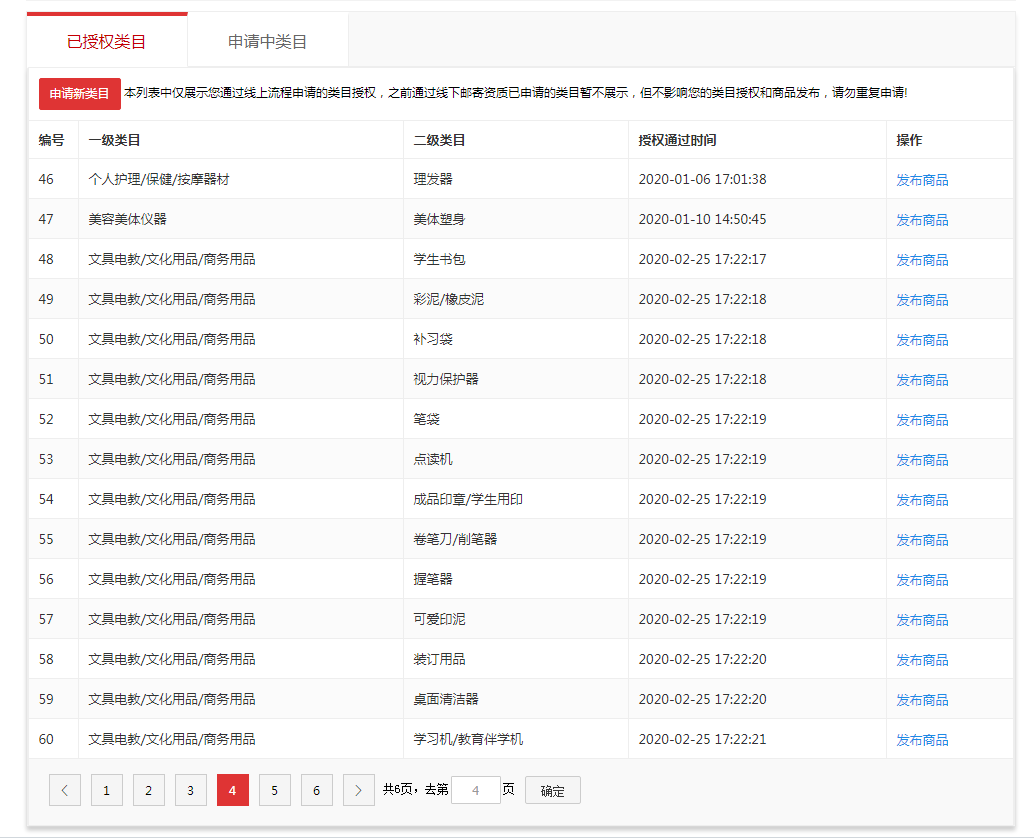Open 发布商品 for the 理发器 category

[921, 179]
